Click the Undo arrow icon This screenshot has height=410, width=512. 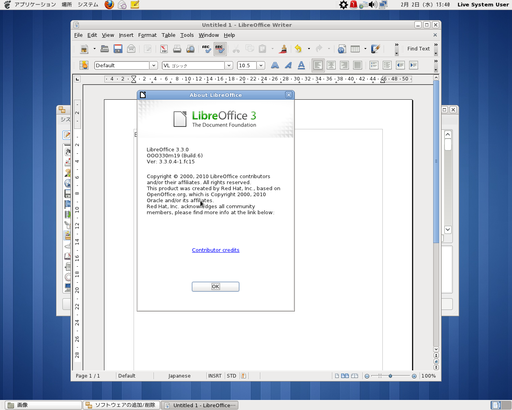(298, 49)
